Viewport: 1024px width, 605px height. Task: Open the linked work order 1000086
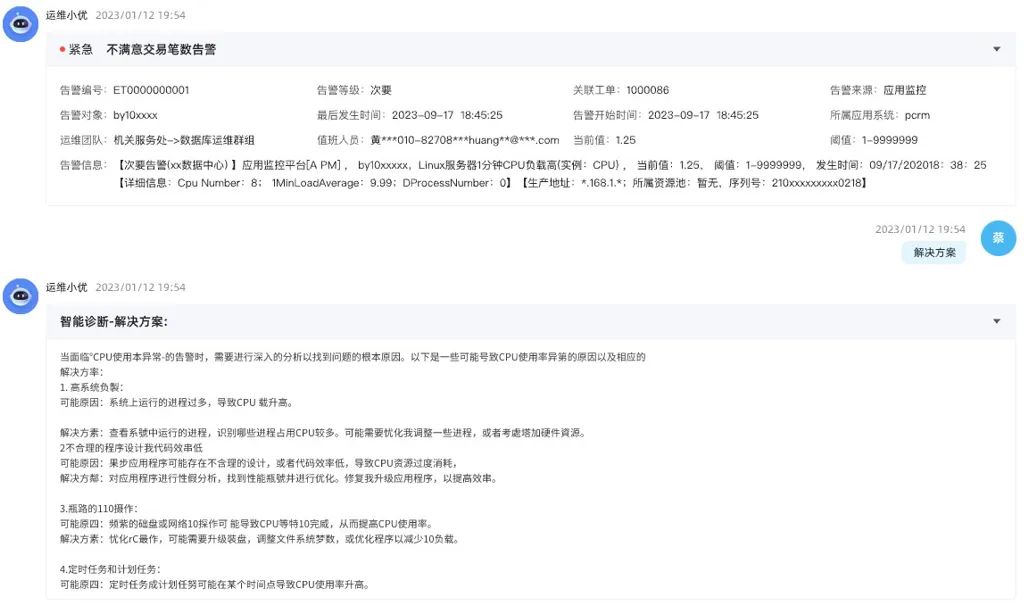point(646,89)
